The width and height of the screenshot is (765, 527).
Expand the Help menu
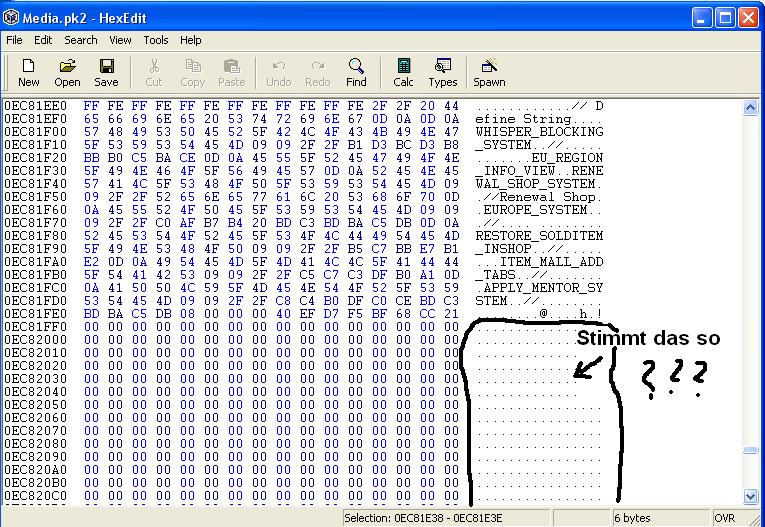190,40
